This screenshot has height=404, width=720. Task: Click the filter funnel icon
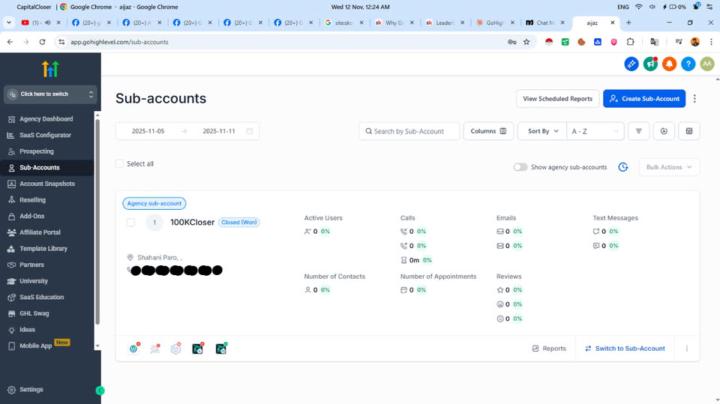[x=638, y=131]
